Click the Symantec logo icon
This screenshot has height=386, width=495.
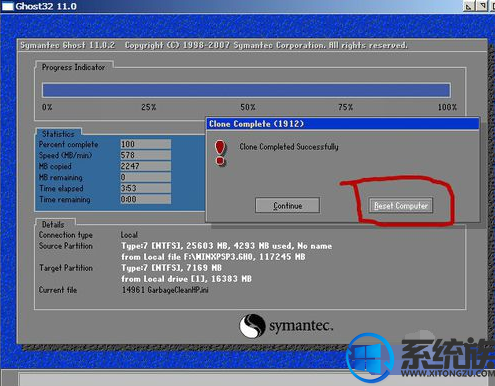(x=252, y=326)
